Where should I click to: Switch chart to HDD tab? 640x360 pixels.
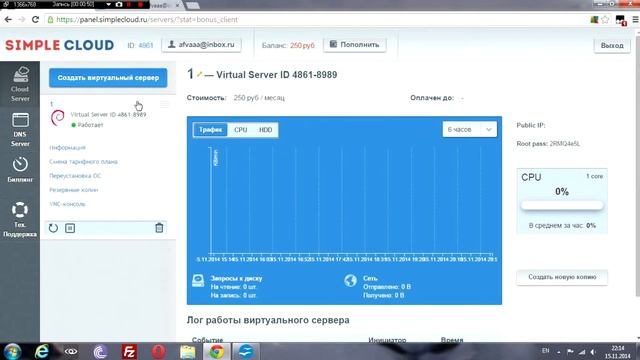point(265,130)
